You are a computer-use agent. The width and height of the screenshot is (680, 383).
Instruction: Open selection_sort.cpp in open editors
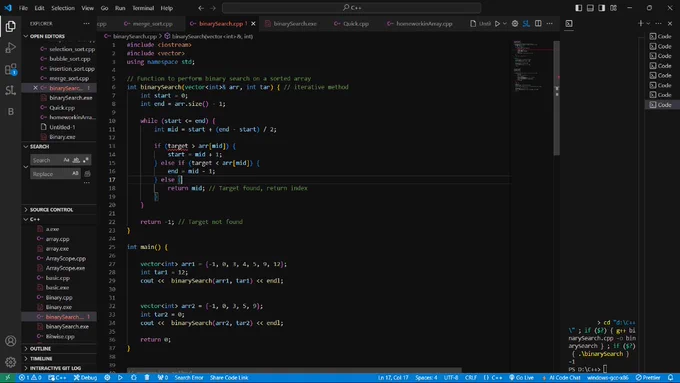72,49
